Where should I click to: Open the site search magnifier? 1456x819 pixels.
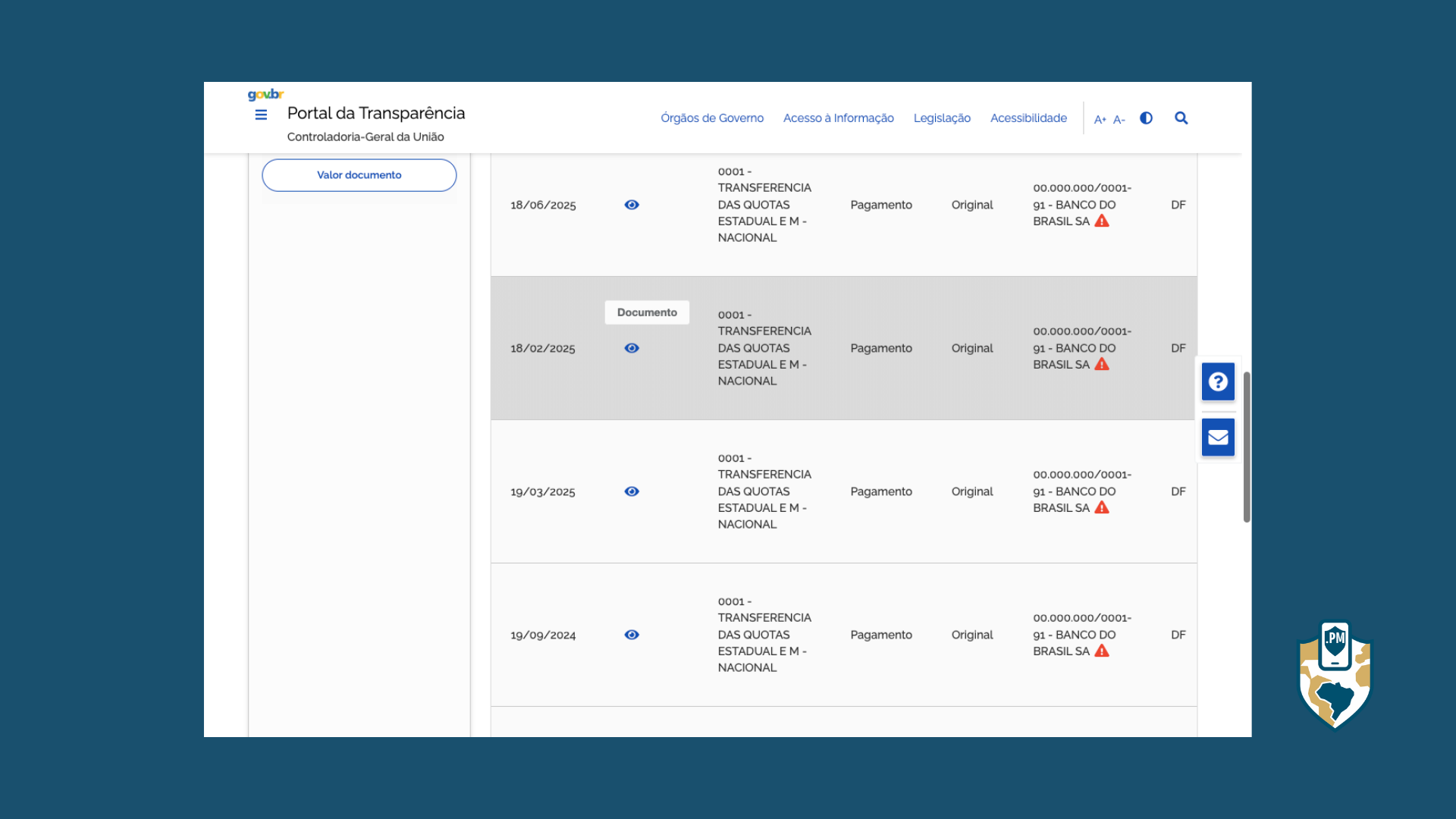(1181, 118)
